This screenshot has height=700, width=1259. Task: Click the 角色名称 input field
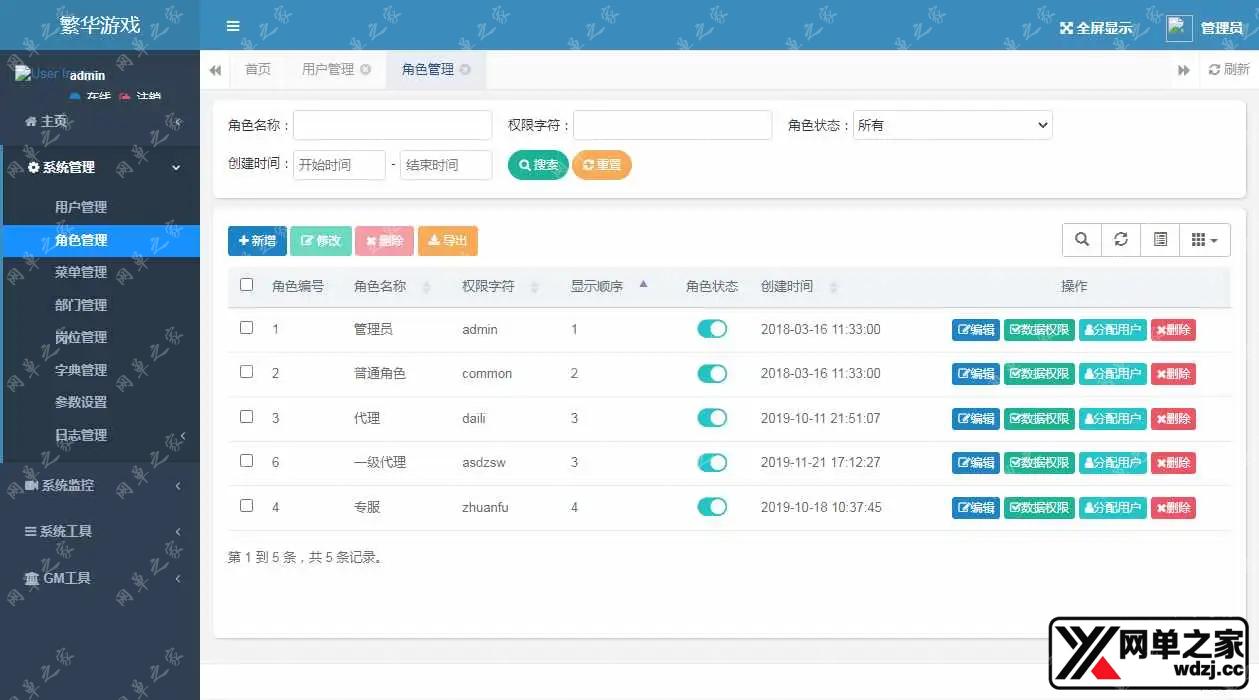(x=392, y=125)
